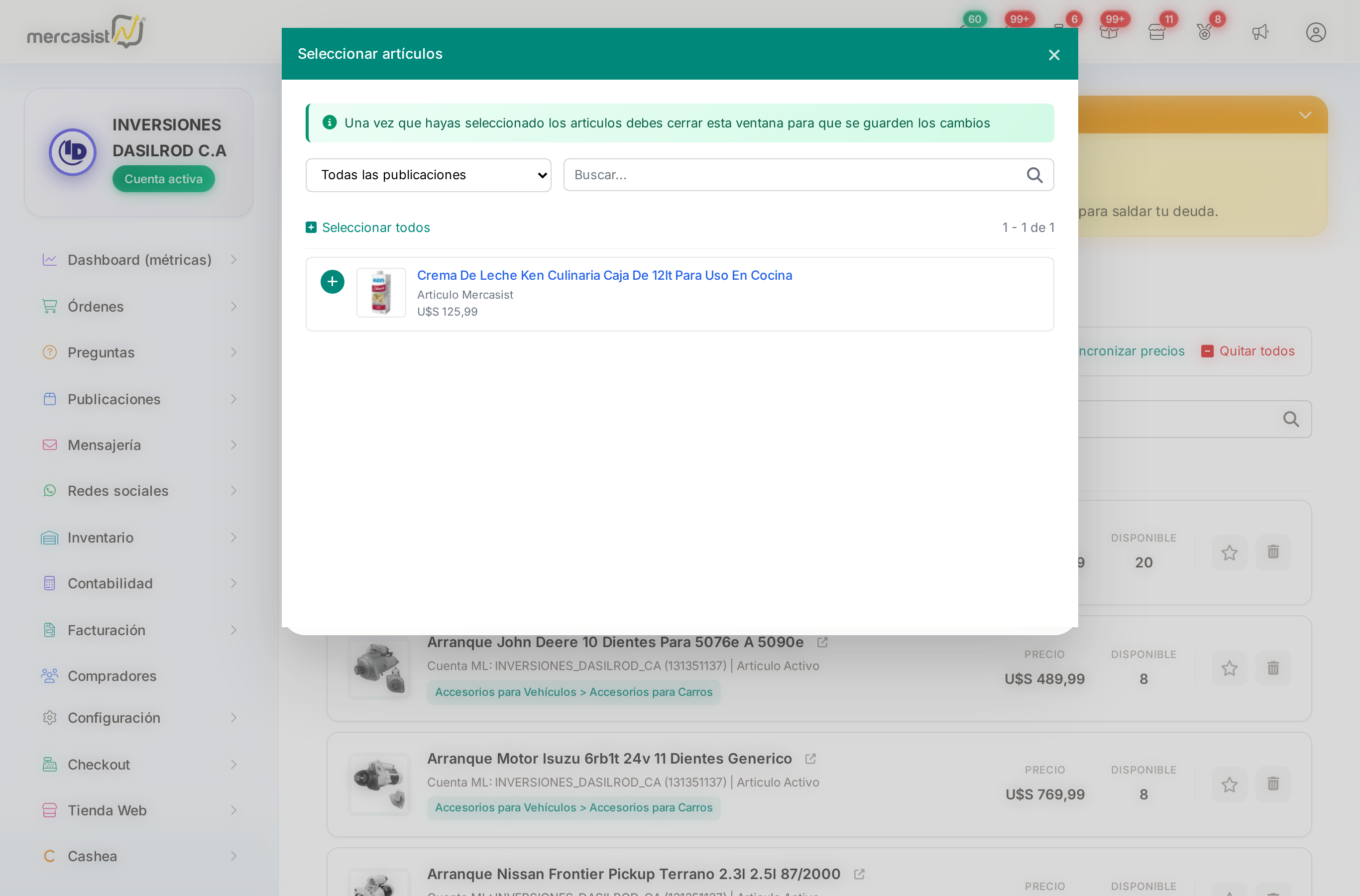This screenshot has height=896, width=1360.
Task: Click the medal icon with badge 8
Action: coord(1205,32)
